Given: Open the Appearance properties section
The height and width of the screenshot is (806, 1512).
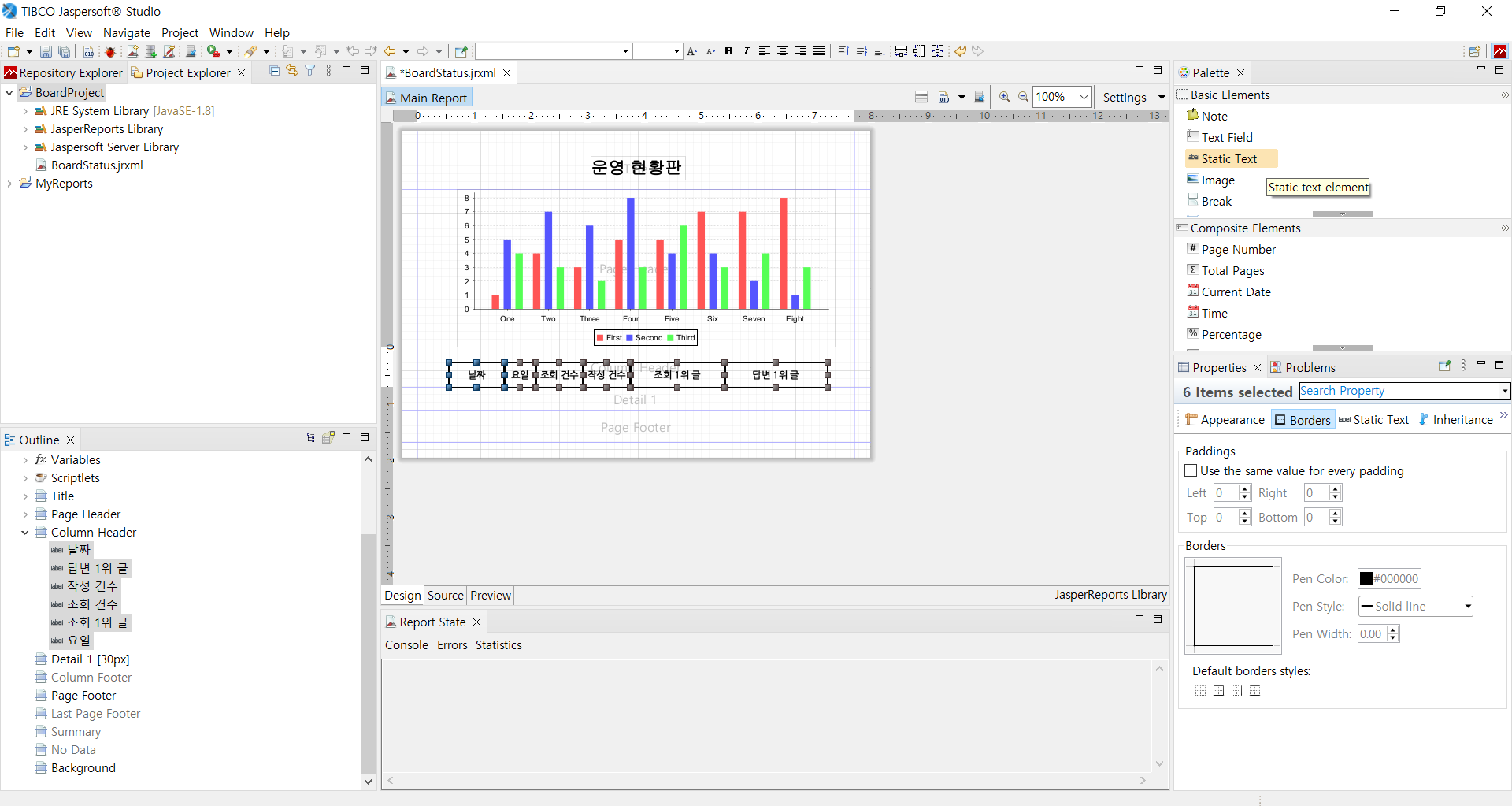Looking at the screenshot, I should (x=1225, y=420).
